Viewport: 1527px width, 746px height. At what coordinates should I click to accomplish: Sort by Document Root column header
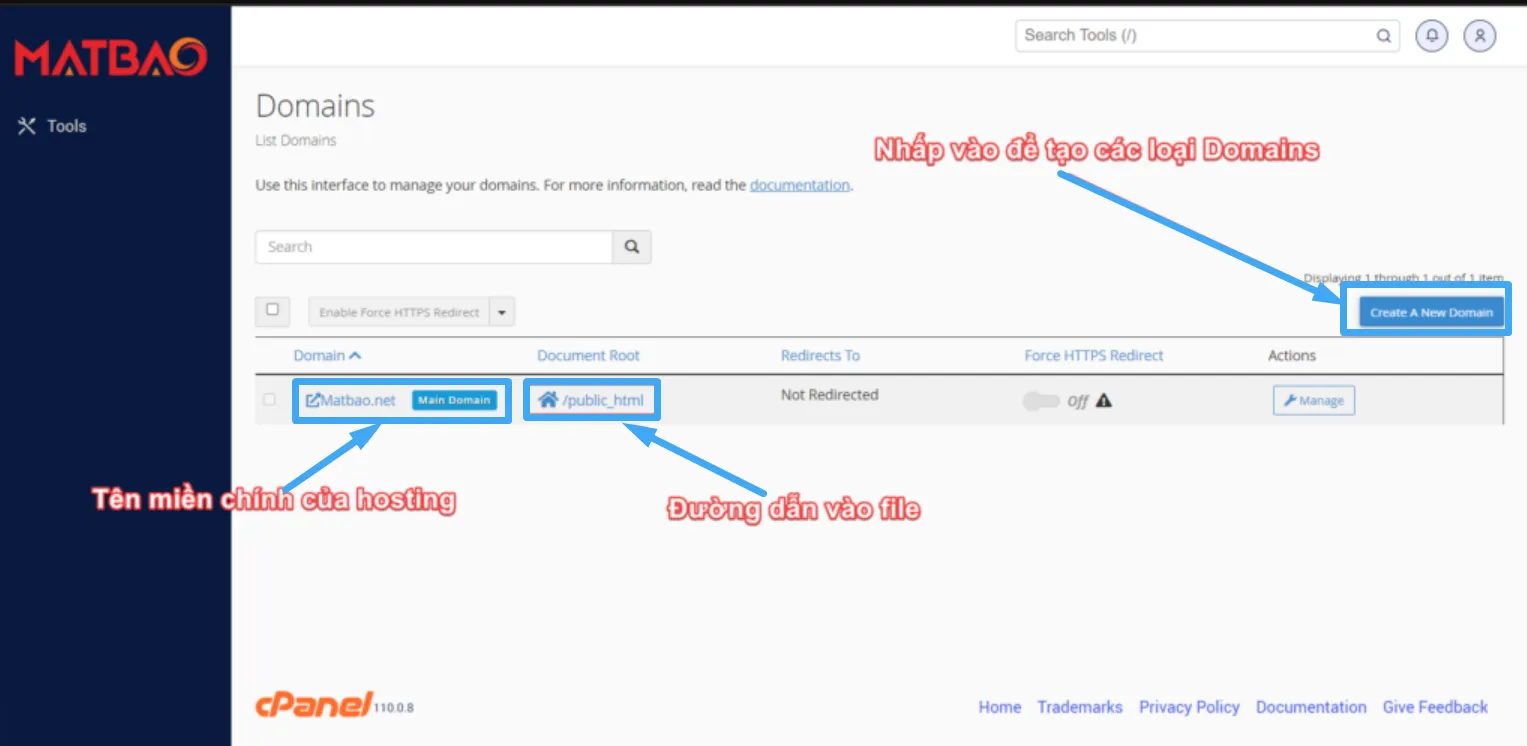pyautogui.click(x=588, y=355)
